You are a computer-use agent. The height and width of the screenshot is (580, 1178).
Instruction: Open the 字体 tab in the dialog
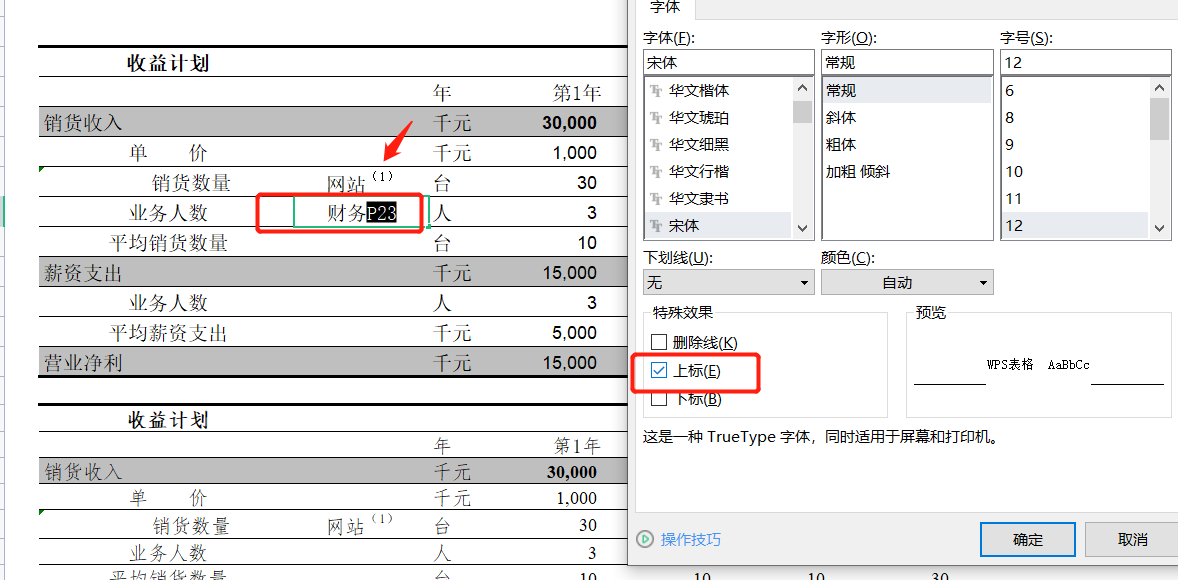(664, 8)
